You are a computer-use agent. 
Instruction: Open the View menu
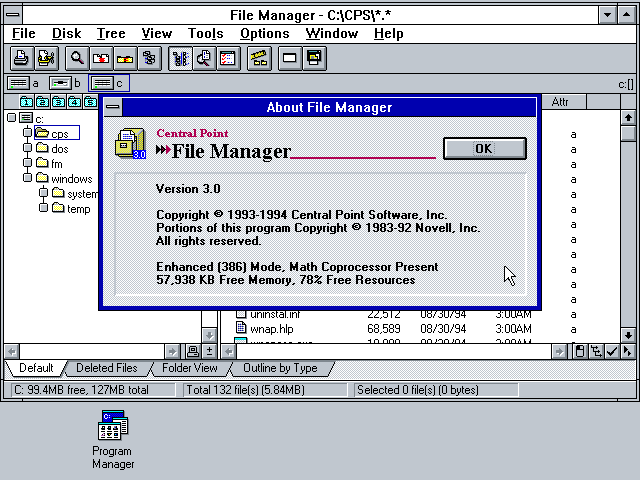(157, 33)
